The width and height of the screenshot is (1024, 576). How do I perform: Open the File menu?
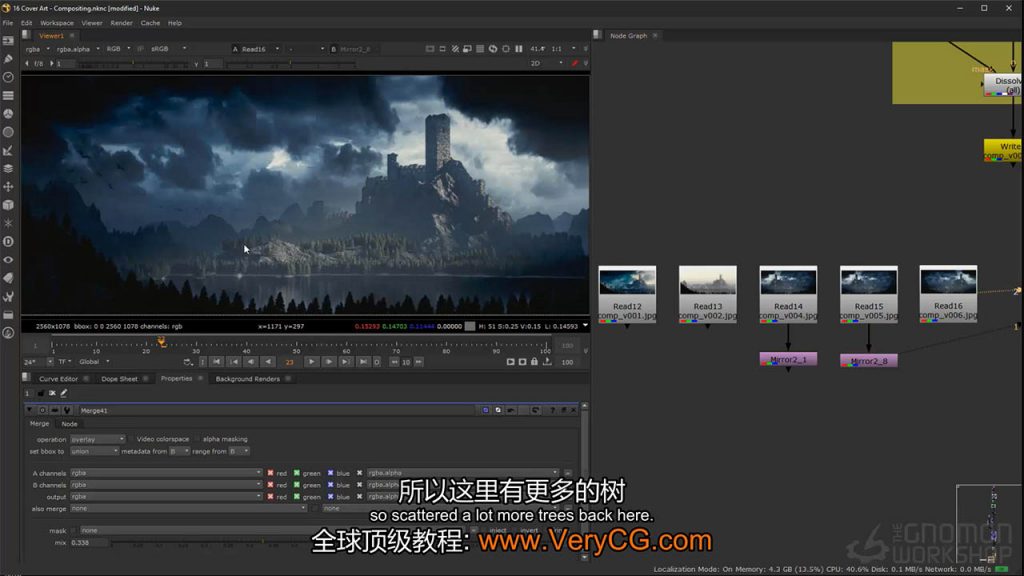point(8,23)
